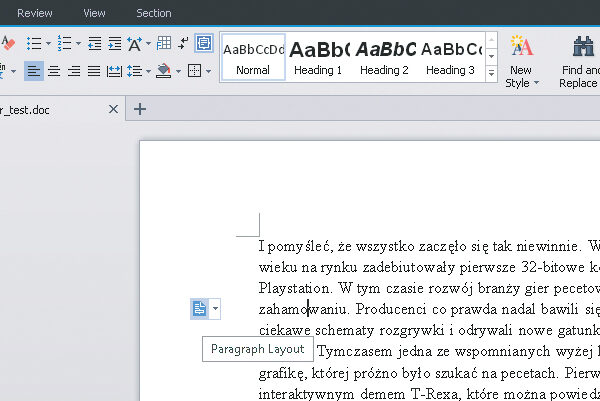
Task: Open the Review ribbon tab
Action: pyautogui.click(x=35, y=13)
